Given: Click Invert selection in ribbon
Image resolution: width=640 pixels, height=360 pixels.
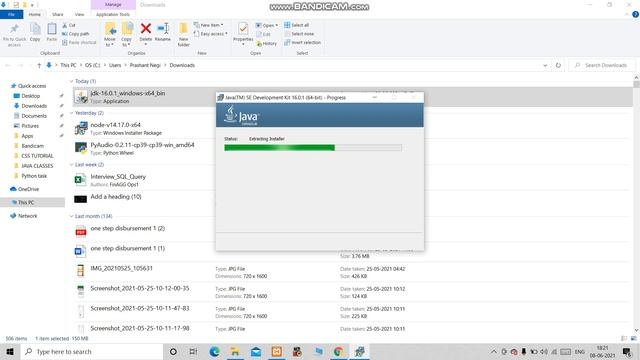Looking at the screenshot, I should (x=302, y=42).
